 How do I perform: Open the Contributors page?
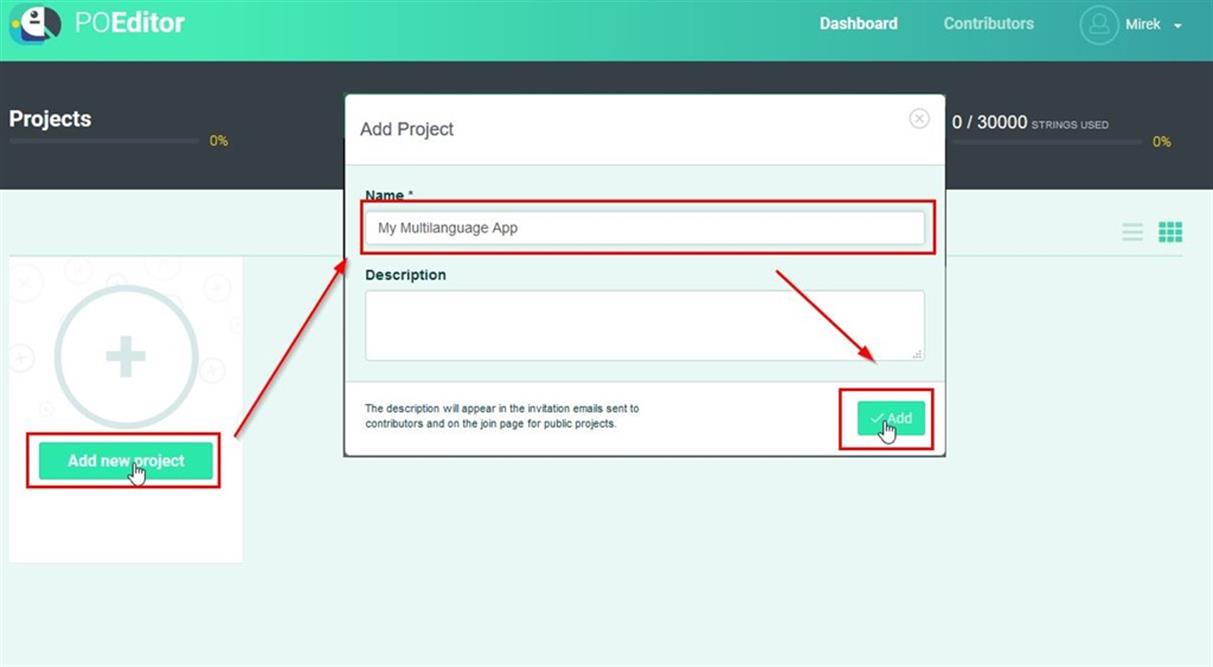coord(988,23)
